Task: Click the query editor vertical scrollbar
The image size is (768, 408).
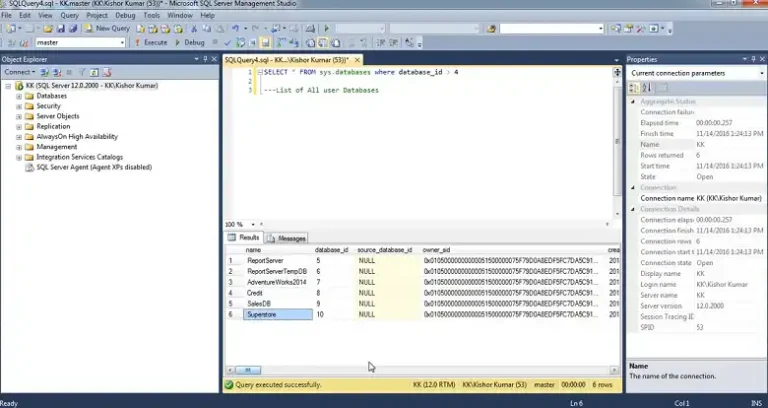Action: tap(617, 142)
